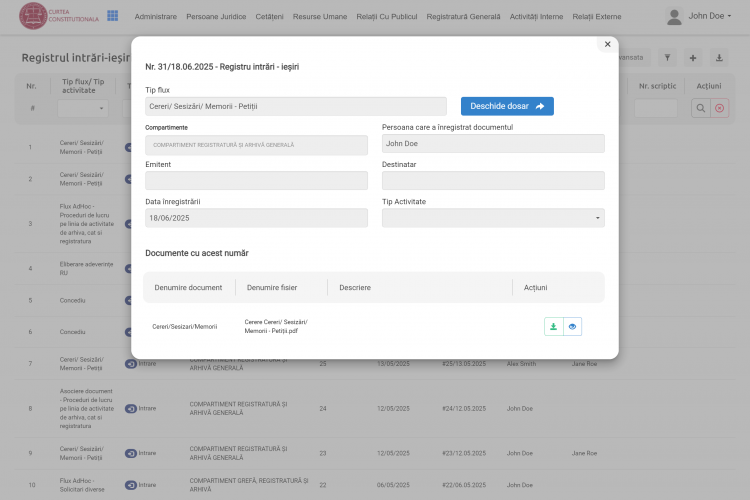Viewport: 750px width, 500px height.
Task: Click the Data înregistrării field
Action: click(256, 218)
